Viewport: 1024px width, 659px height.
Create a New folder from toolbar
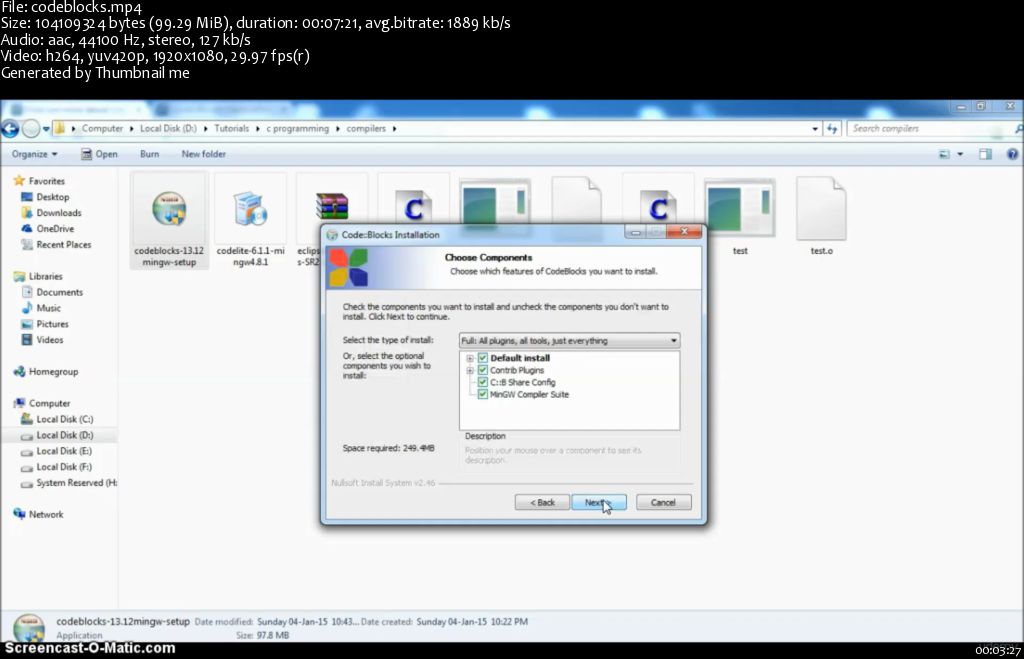pos(203,154)
